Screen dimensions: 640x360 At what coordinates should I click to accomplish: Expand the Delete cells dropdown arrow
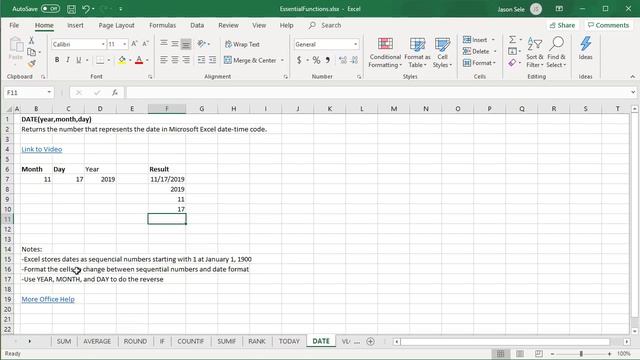(x=495, y=51)
